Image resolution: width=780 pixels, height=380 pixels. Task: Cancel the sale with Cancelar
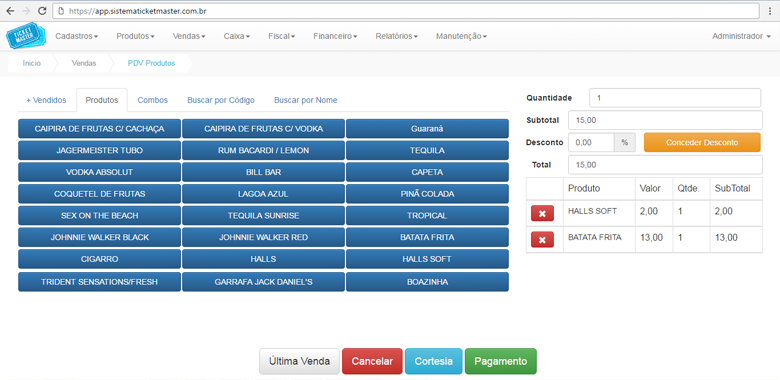point(373,361)
